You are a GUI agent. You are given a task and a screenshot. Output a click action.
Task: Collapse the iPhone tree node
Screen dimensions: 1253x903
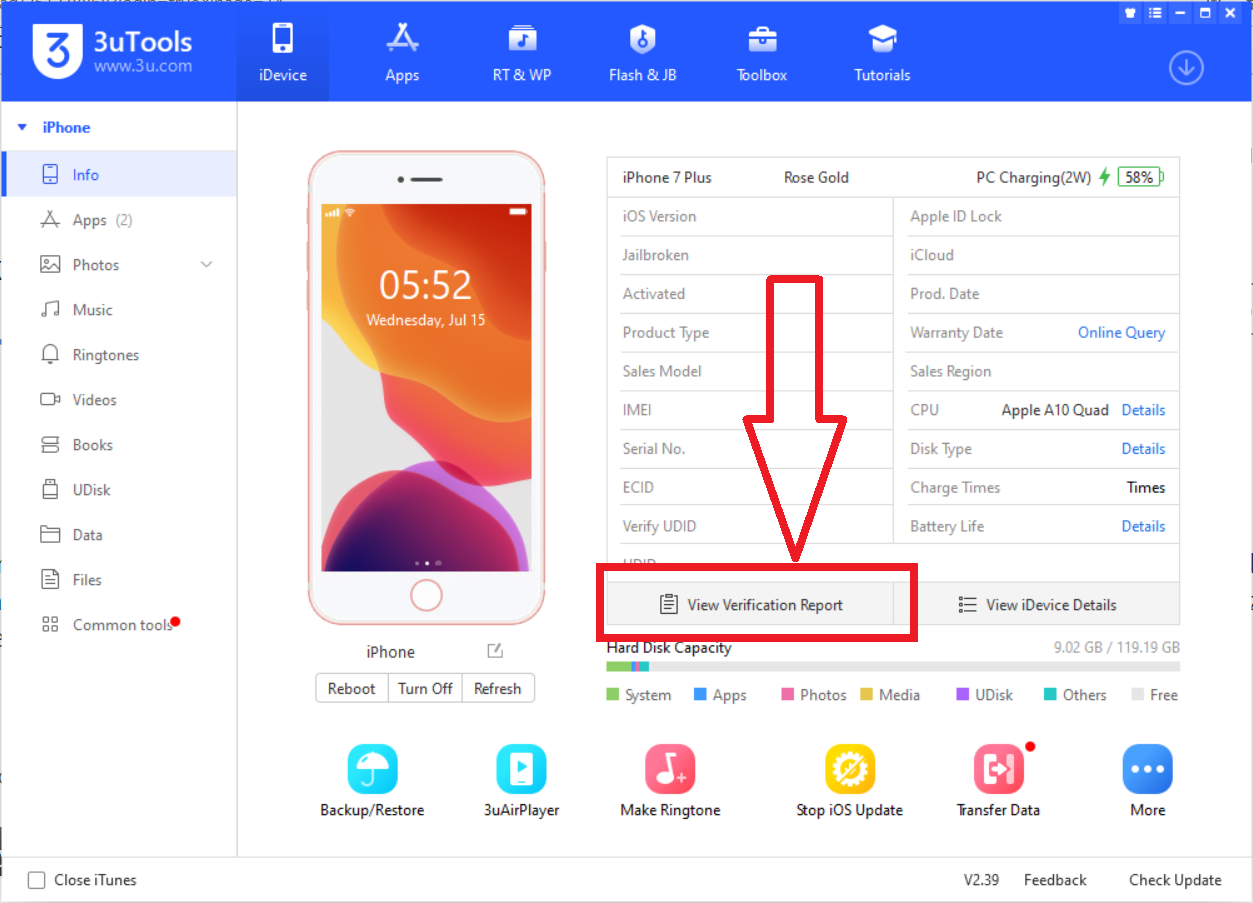pyautogui.click(x=22, y=128)
